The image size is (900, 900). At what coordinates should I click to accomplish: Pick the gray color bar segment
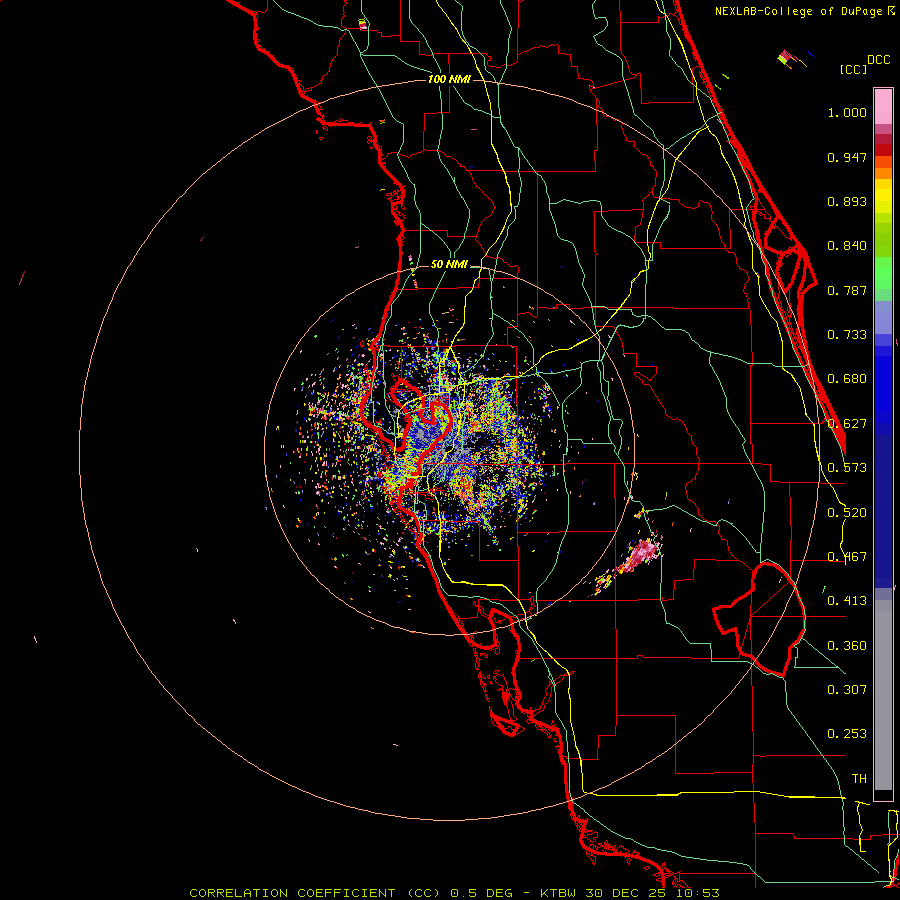pyautogui.click(x=883, y=695)
